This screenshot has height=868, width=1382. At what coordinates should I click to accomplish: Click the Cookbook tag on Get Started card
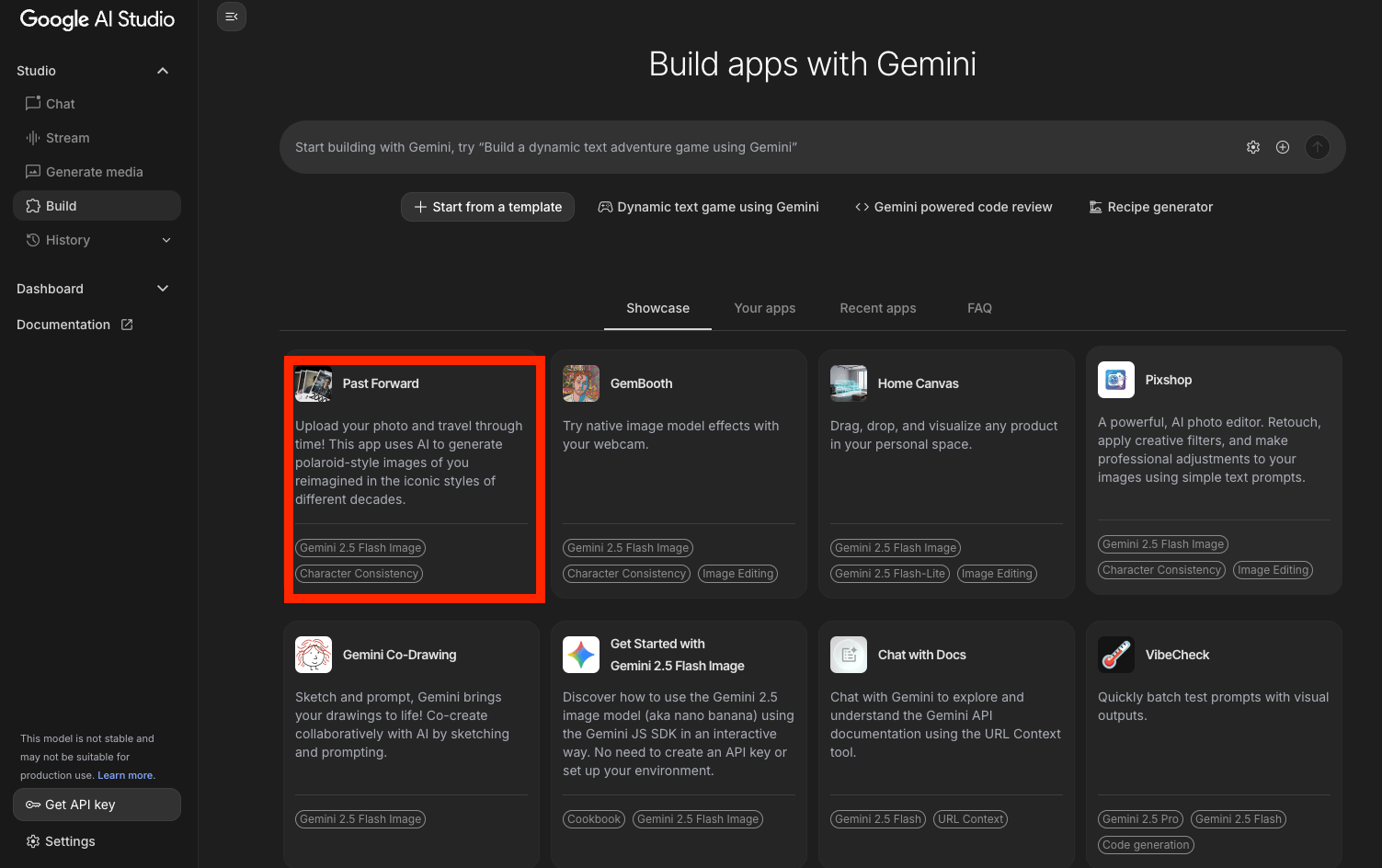594,819
